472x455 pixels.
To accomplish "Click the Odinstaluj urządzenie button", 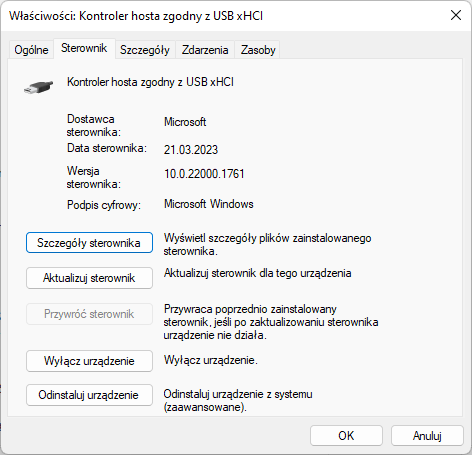I will [x=89, y=395].
